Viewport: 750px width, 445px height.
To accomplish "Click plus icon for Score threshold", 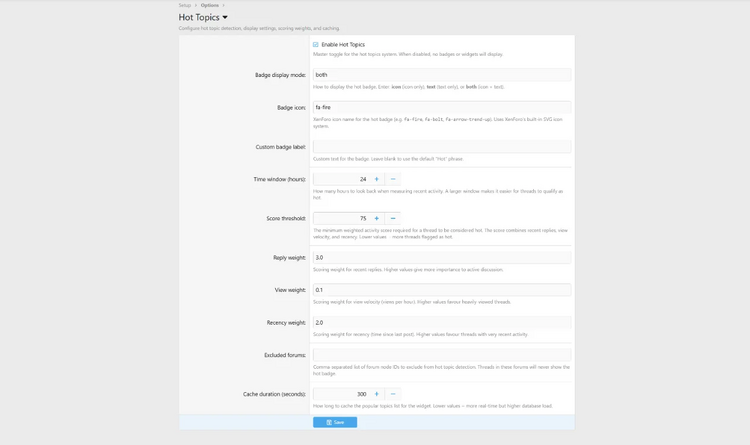I will (377, 218).
